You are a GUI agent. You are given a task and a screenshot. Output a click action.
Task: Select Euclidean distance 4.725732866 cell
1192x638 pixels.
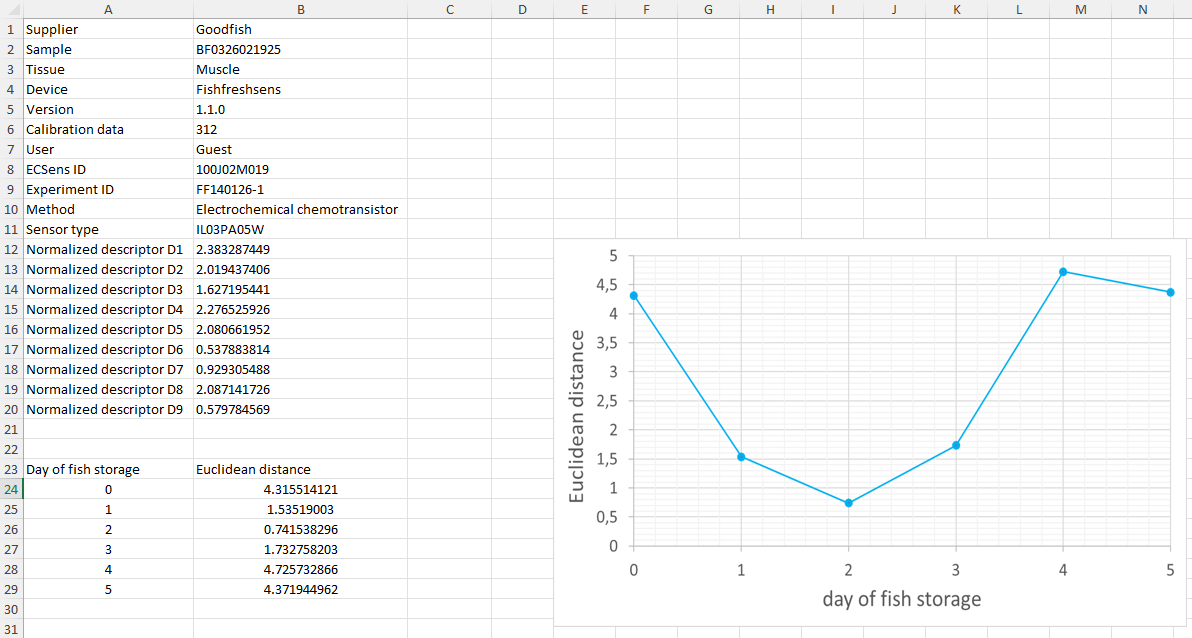pos(300,570)
